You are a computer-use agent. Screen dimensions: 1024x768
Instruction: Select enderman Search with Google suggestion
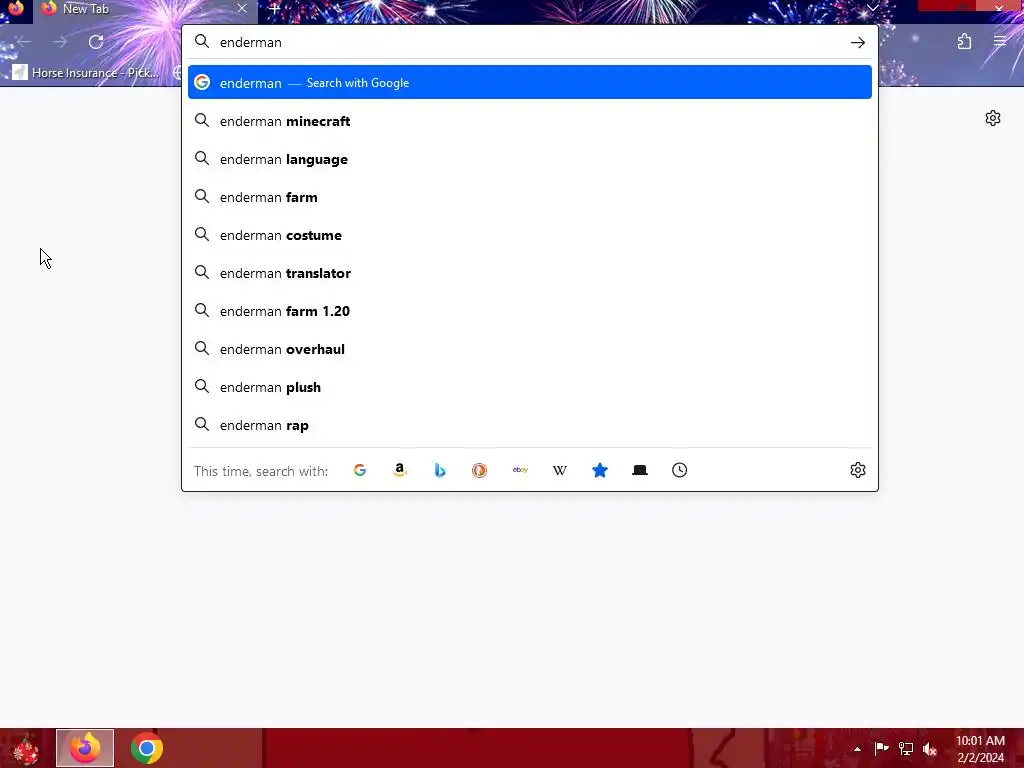click(530, 82)
